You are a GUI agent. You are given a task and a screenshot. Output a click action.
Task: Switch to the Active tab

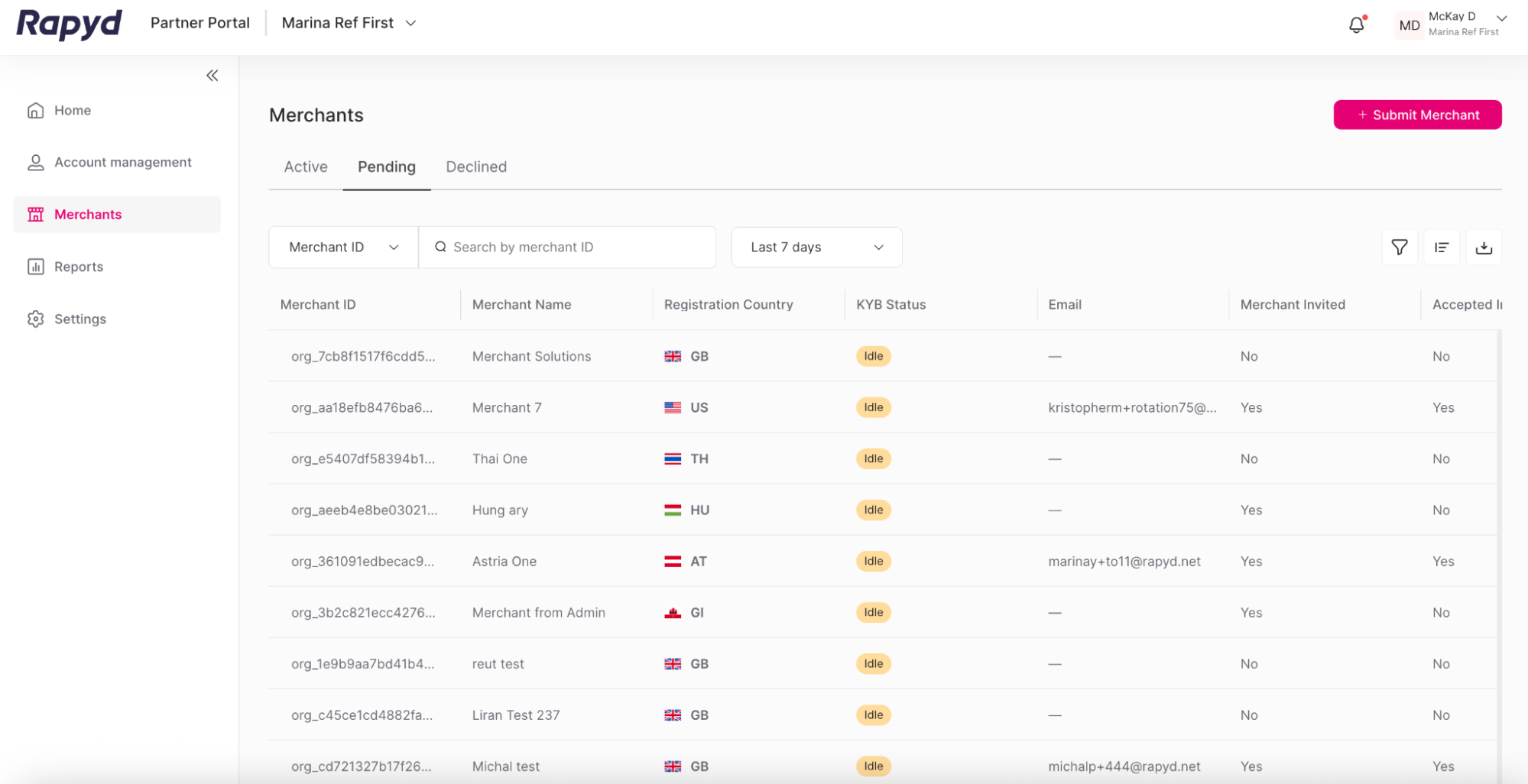[x=305, y=167]
